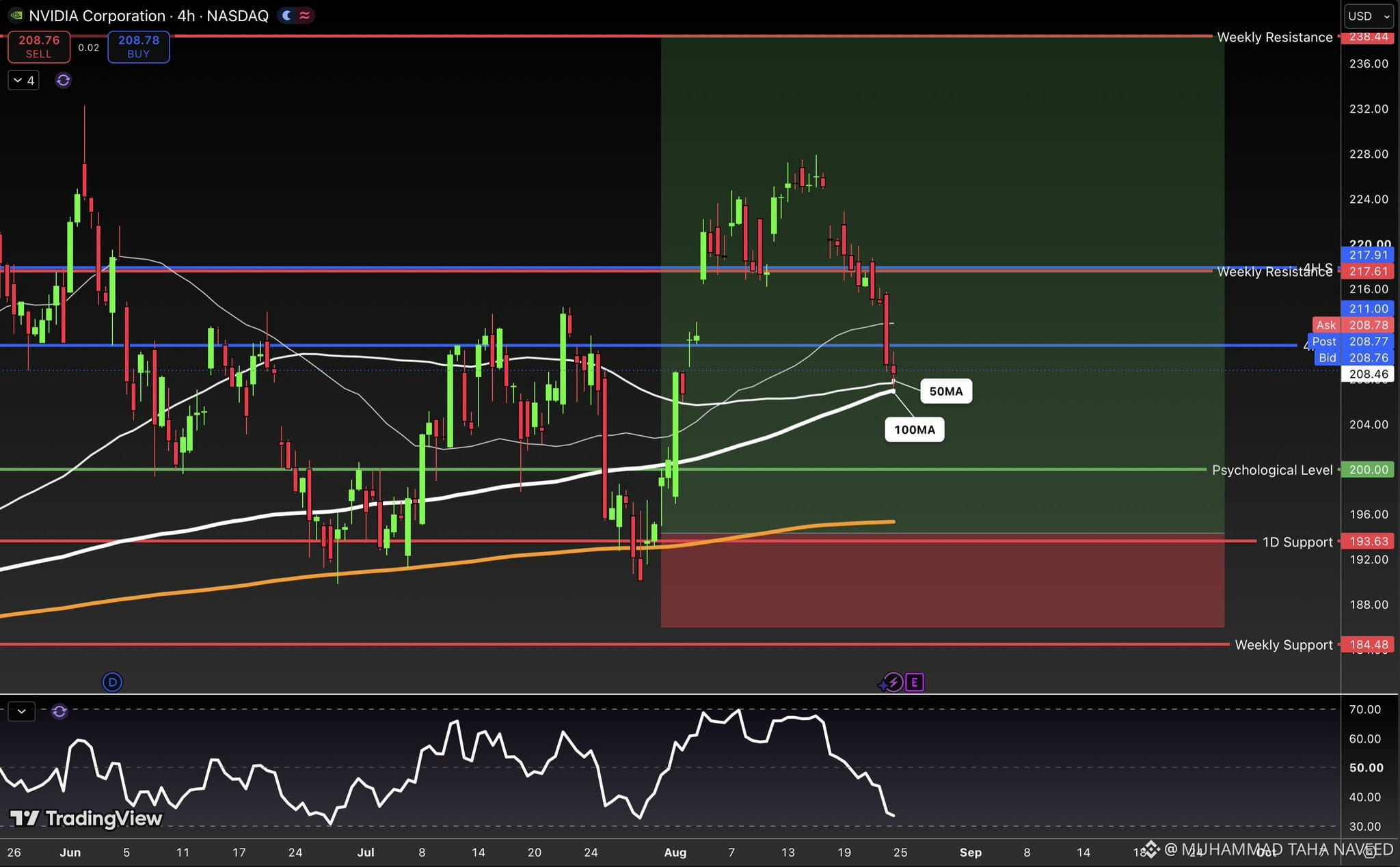The height and width of the screenshot is (867, 1400).
Task: Select the Weekly Support line label
Action: pos(1284,645)
